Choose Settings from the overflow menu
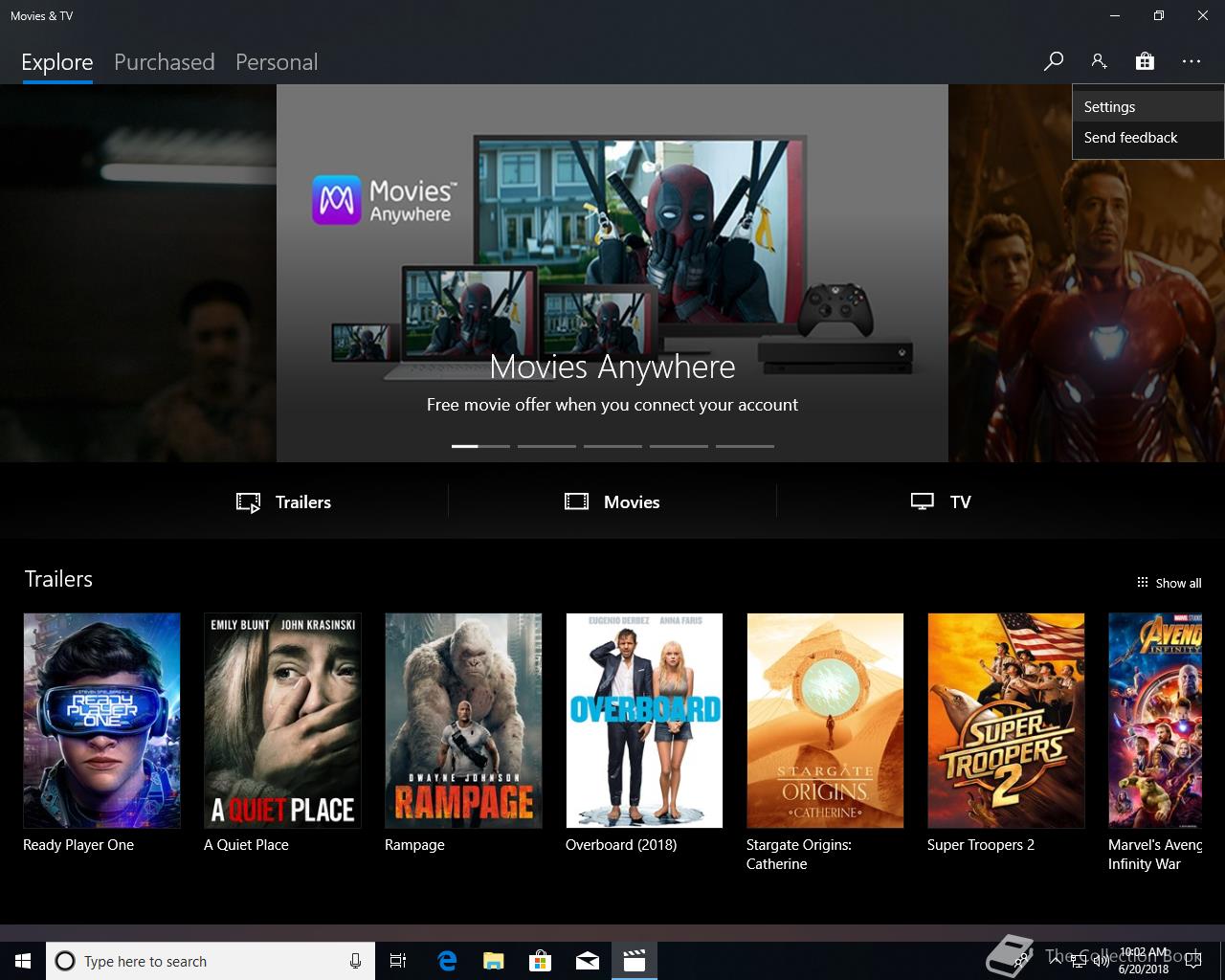Viewport: 1225px width, 980px height. pos(1148,107)
